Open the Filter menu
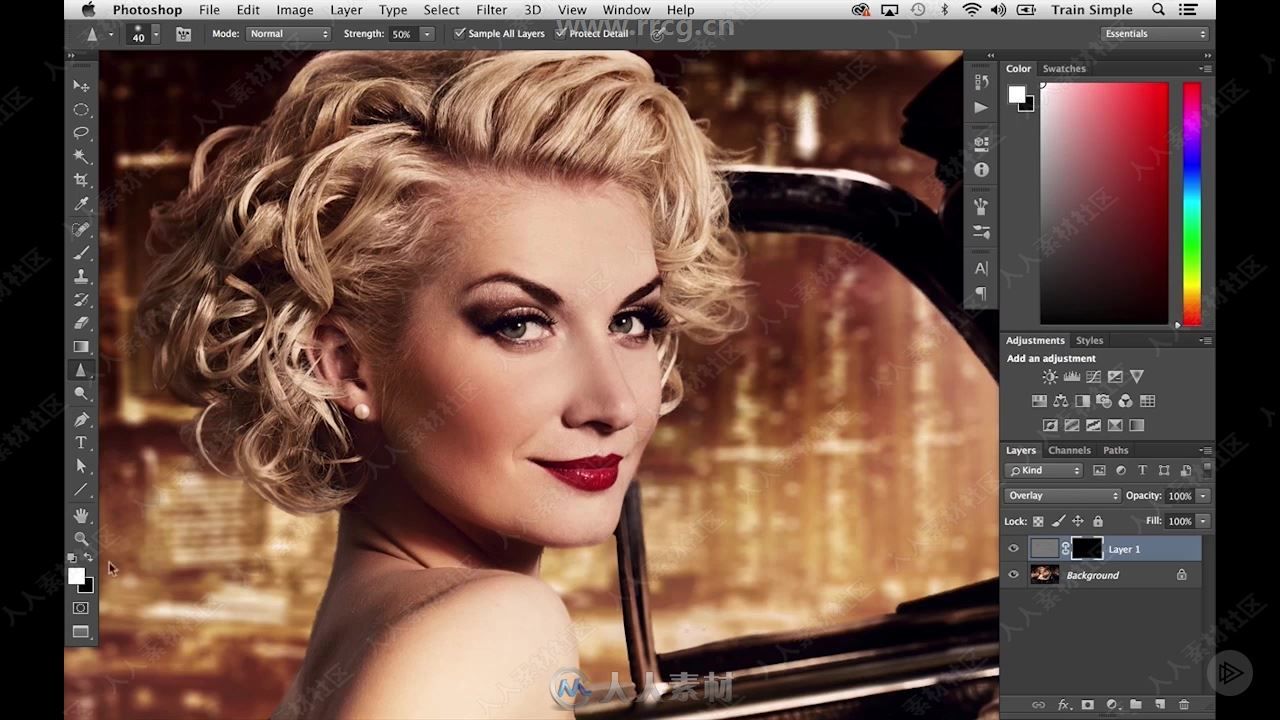The image size is (1280, 720). click(491, 10)
